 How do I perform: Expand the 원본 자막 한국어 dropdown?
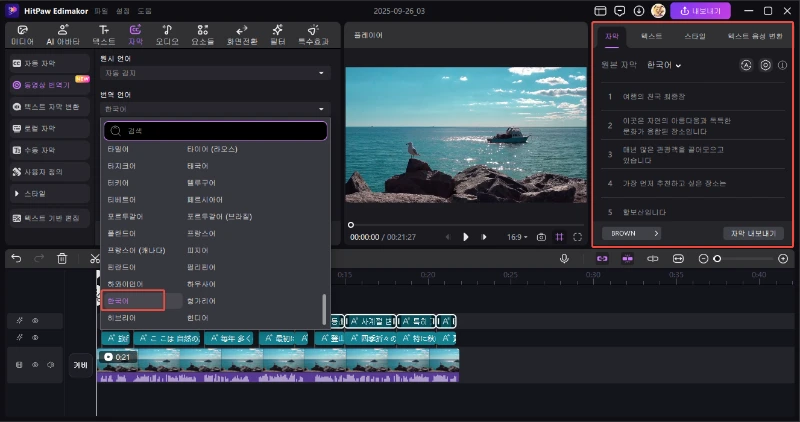663,65
